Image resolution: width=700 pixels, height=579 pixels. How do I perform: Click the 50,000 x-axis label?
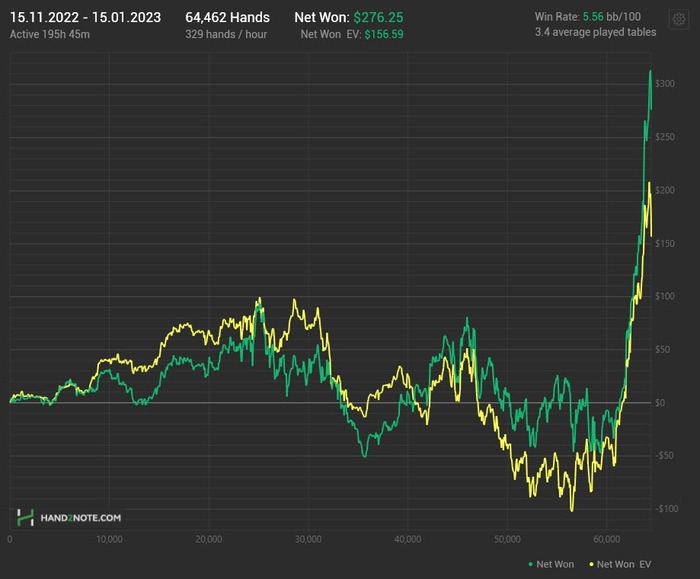point(507,539)
